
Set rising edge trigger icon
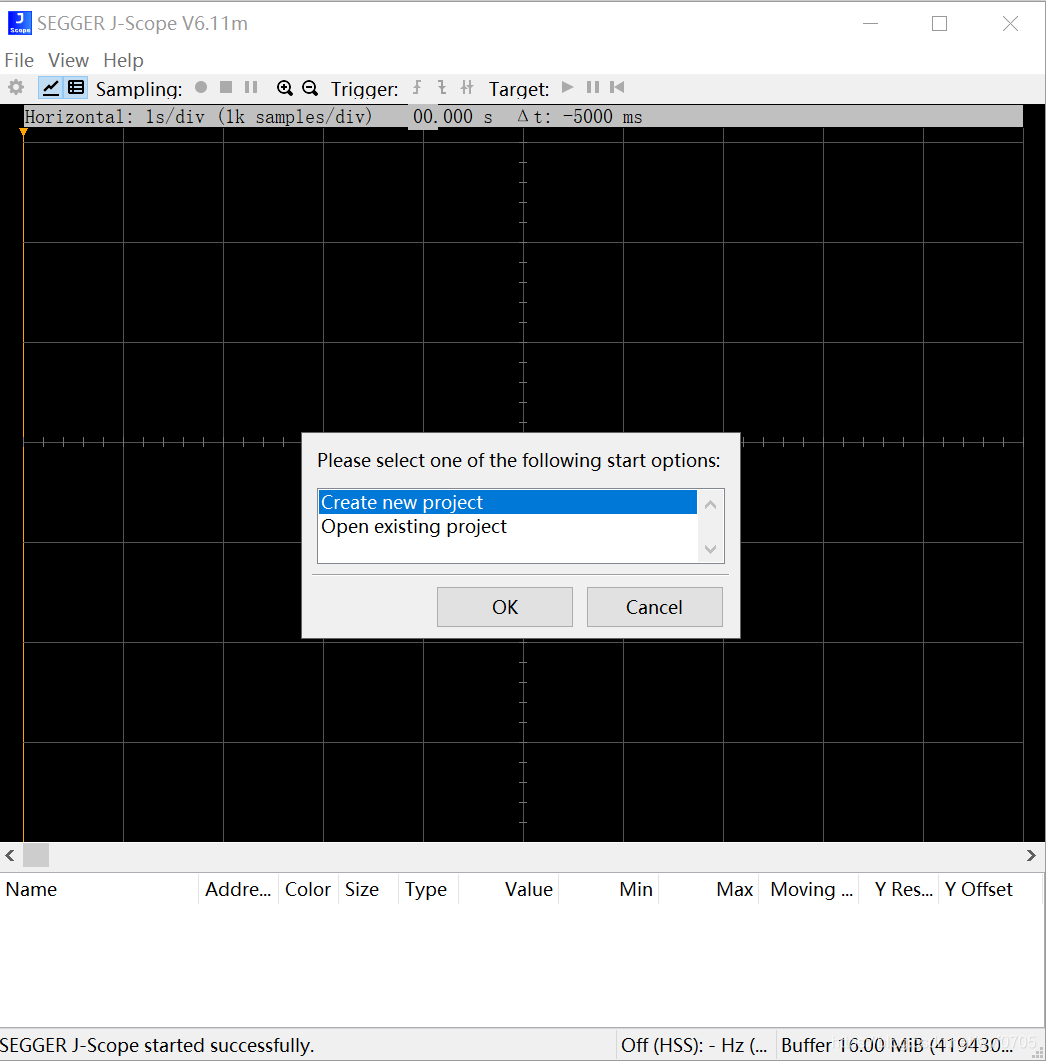pyautogui.click(x=417, y=87)
